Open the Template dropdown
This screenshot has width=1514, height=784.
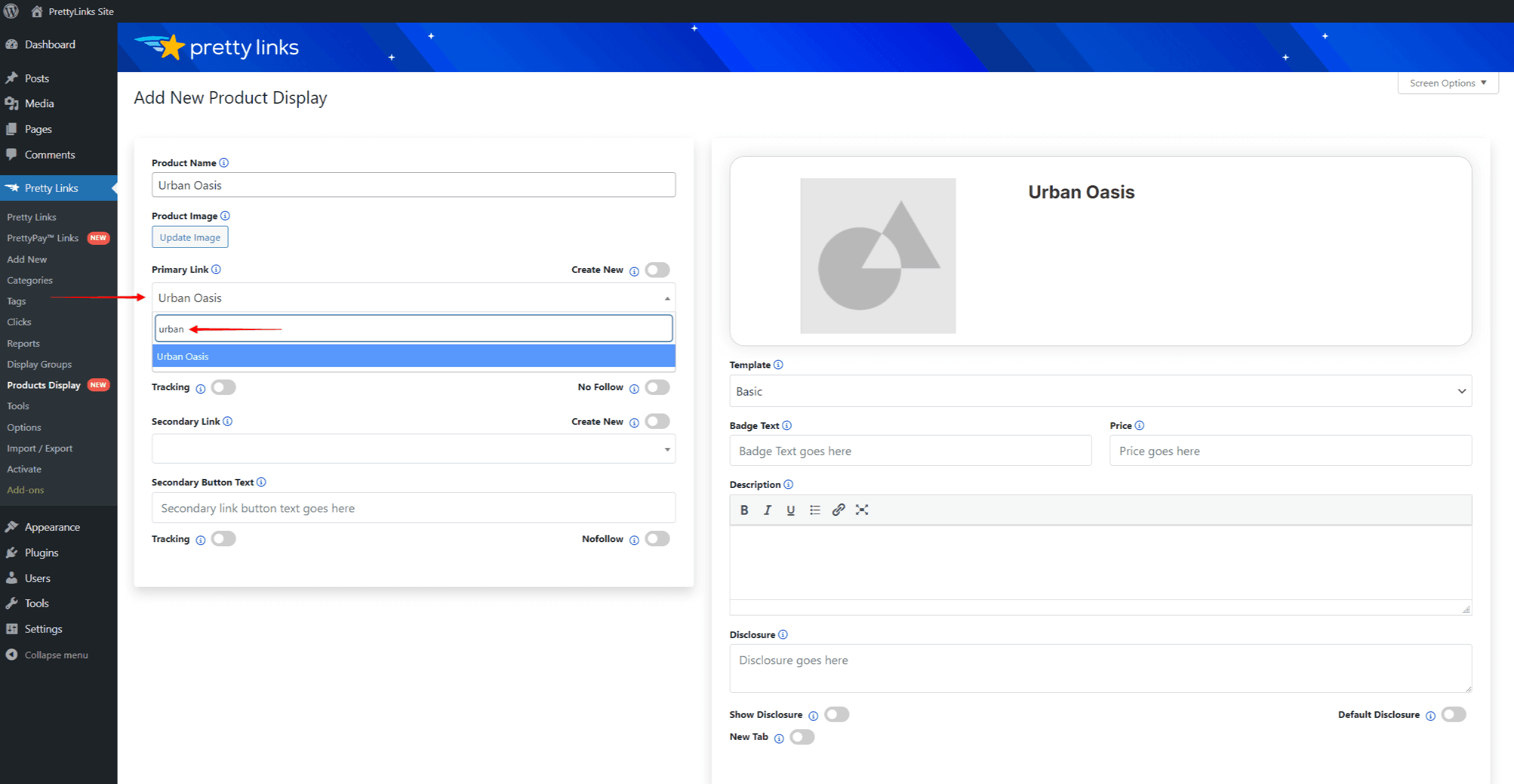coord(1100,391)
